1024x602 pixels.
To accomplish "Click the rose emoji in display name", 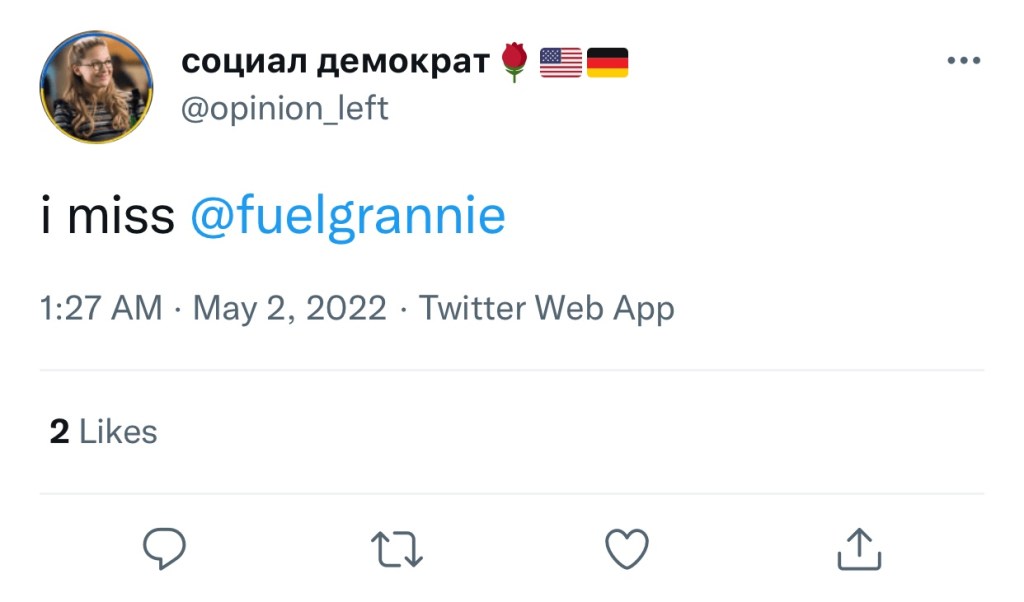I will 514,62.
